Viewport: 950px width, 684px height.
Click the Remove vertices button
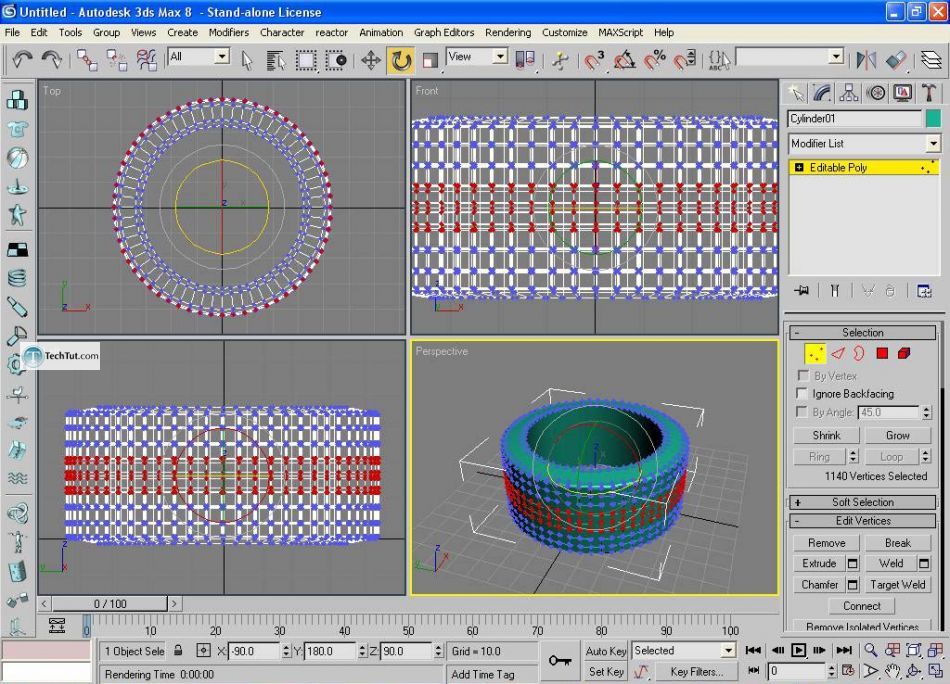[826, 543]
